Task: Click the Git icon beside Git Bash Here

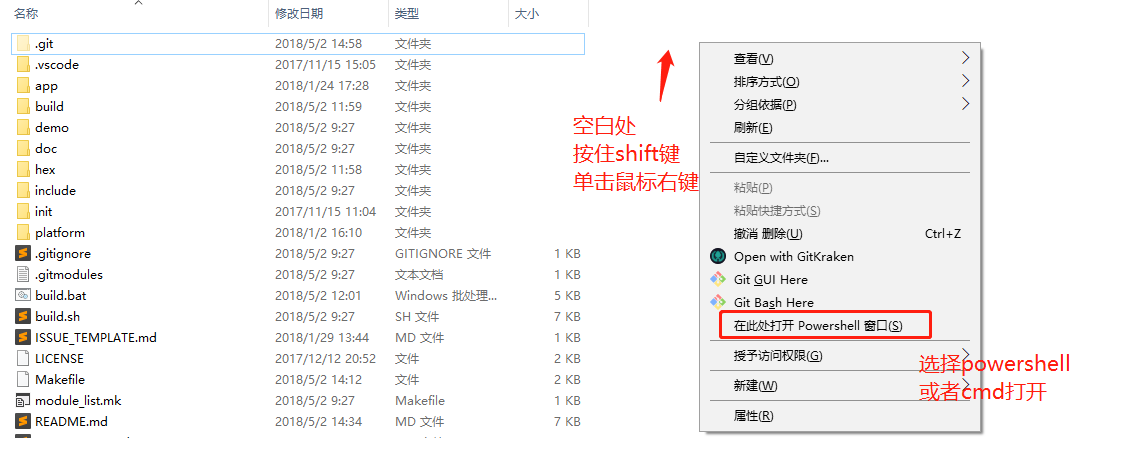Action: click(x=717, y=302)
